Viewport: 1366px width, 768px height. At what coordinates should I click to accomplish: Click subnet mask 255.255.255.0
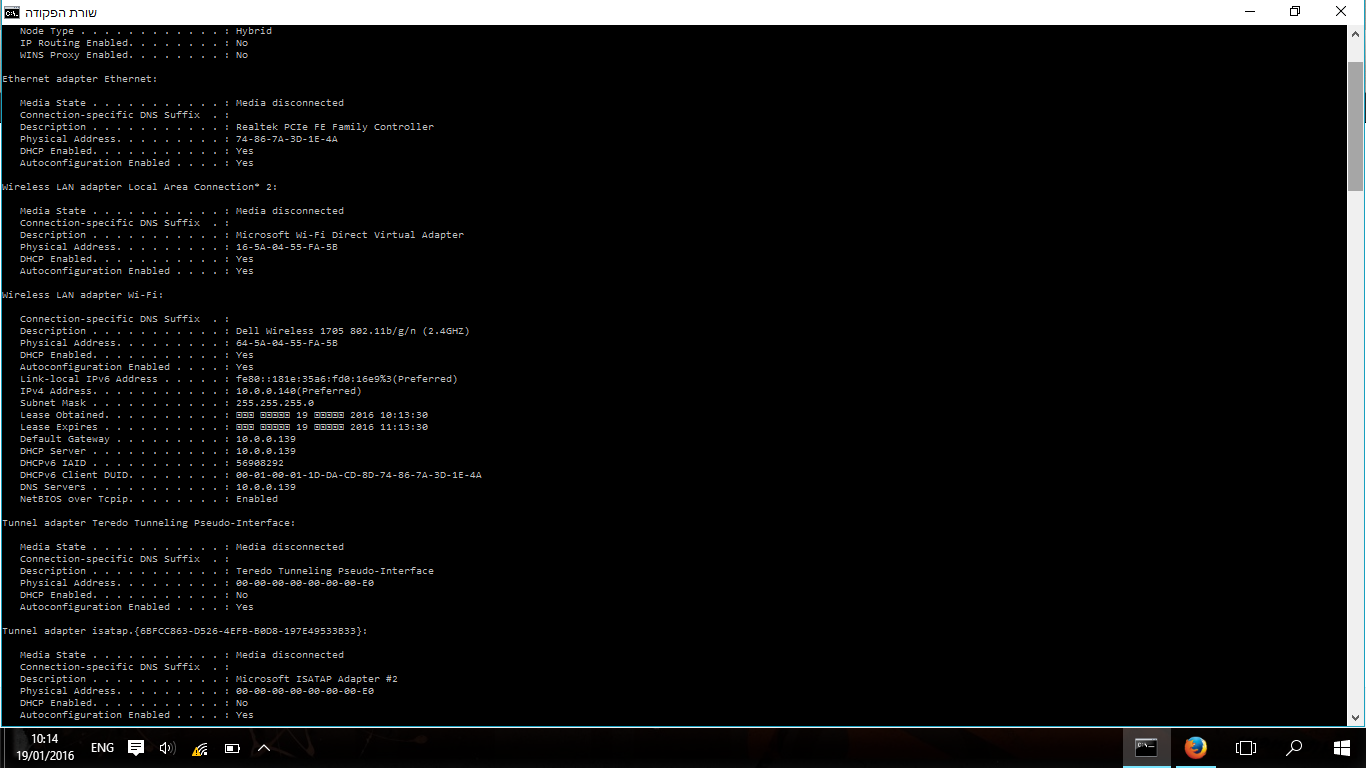click(x=275, y=403)
